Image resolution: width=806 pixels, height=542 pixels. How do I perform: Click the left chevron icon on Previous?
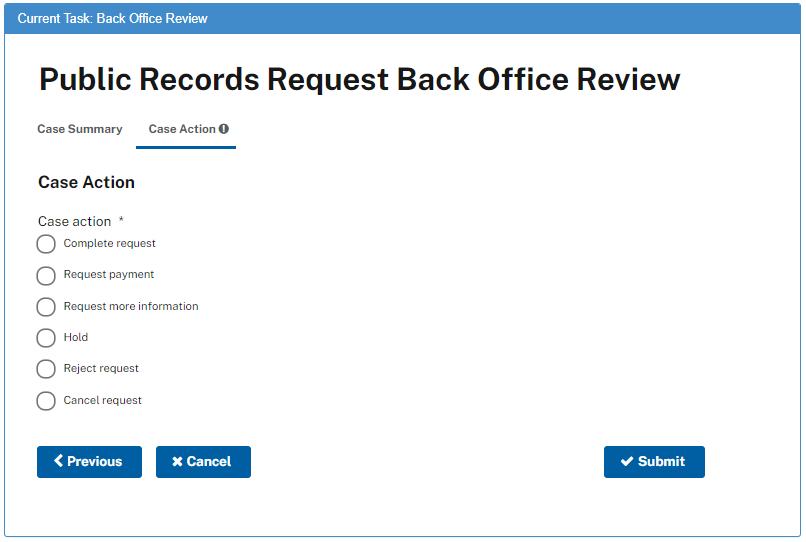58,461
